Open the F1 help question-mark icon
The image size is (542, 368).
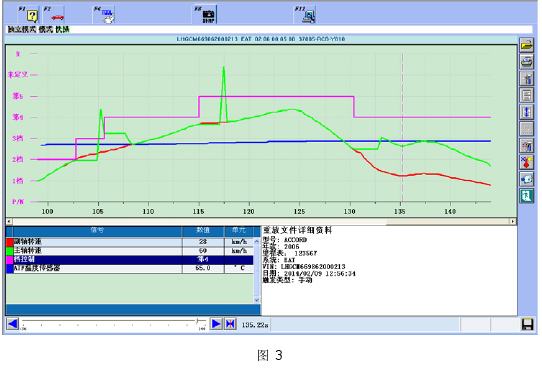pyautogui.click(x=29, y=15)
